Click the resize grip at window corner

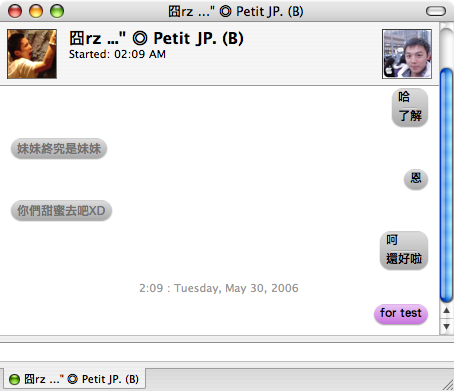tap(448, 385)
